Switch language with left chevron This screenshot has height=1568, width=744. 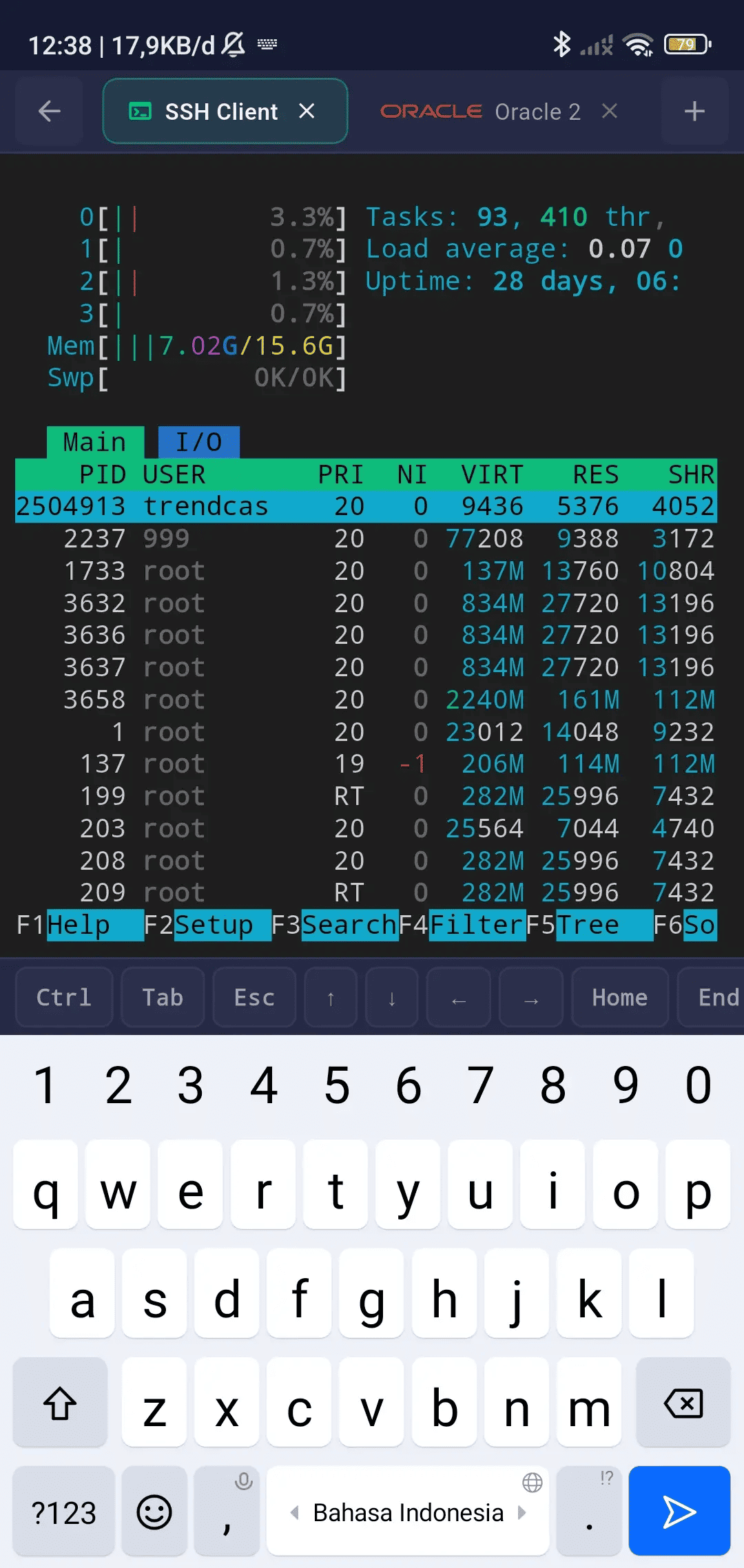tap(295, 1512)
